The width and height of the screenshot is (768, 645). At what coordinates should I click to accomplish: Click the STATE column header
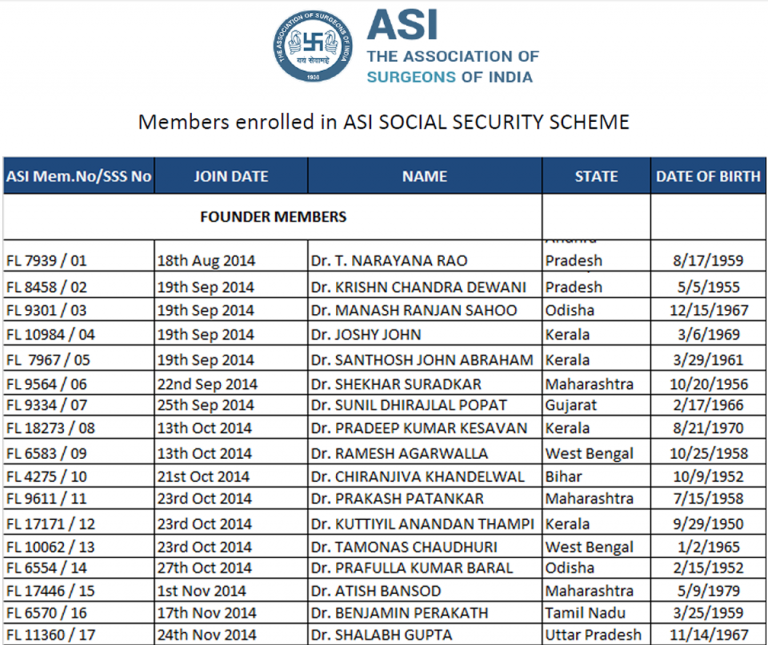point(596,177)
